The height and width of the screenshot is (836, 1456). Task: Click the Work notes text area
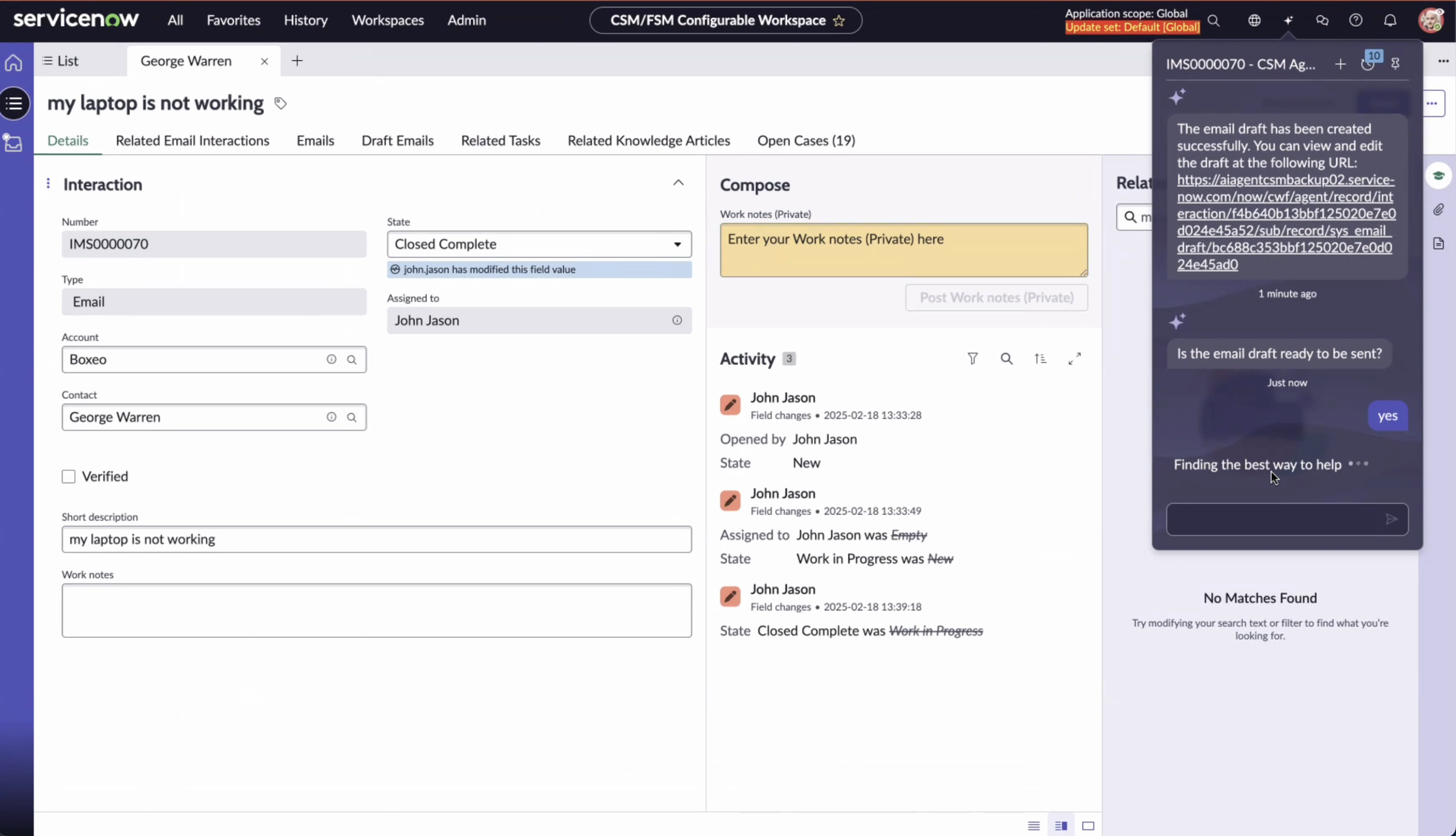click(x=376, y=610)
